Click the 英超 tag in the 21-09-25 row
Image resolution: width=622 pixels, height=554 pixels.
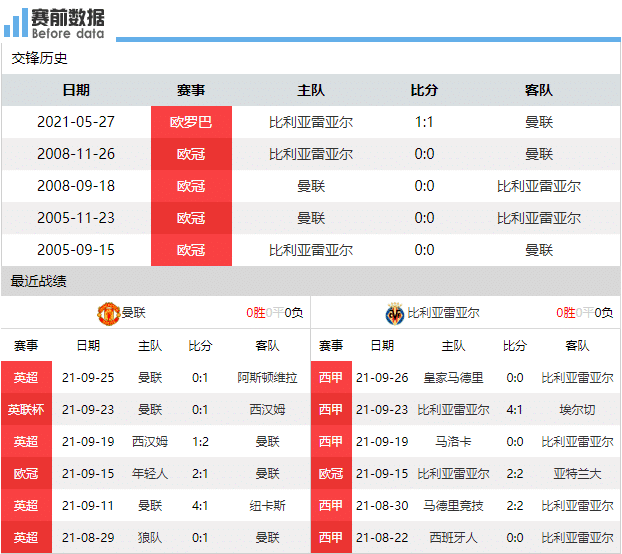tap(26, 378)
